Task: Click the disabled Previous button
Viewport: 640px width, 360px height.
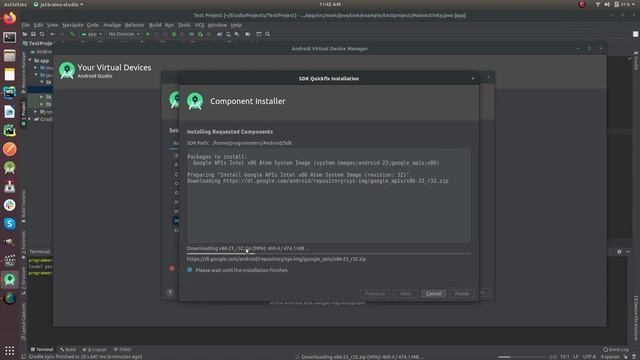Action: click(x=375, y=293)
